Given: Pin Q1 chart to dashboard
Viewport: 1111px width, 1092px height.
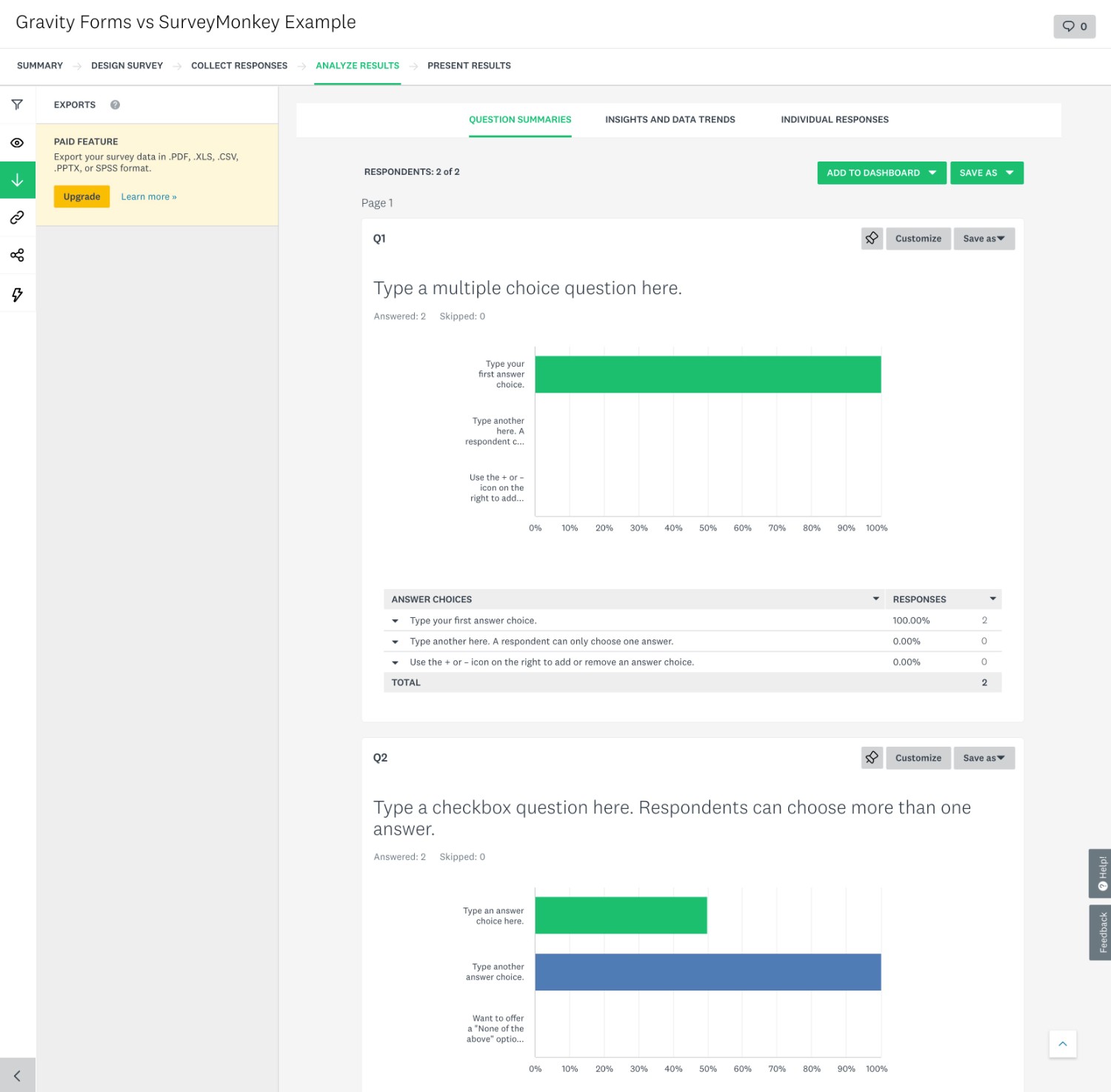Looking at the screenshot, I should pyautogui.click(x=872, y=239).
